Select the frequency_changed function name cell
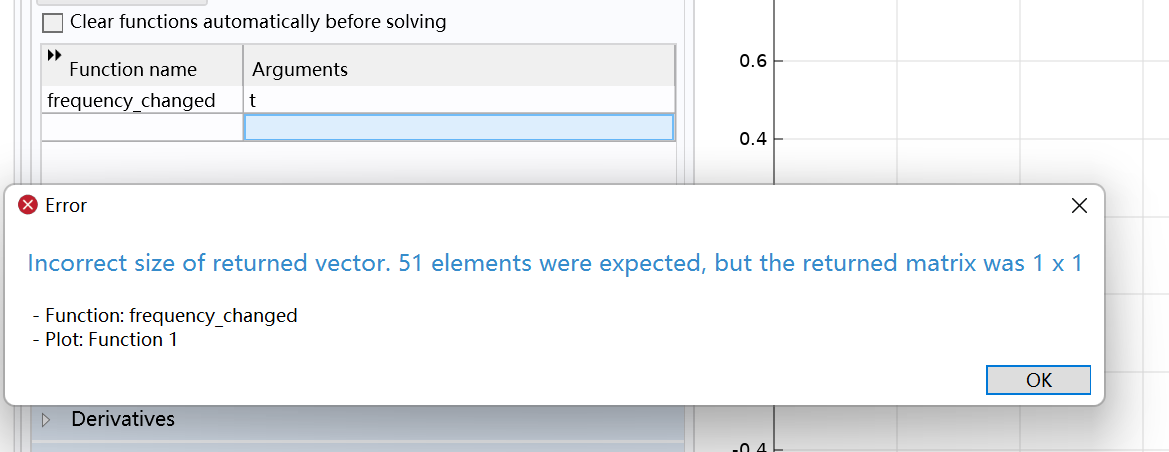This screenshot has width=1169, height=452. [x=131, y=100]
